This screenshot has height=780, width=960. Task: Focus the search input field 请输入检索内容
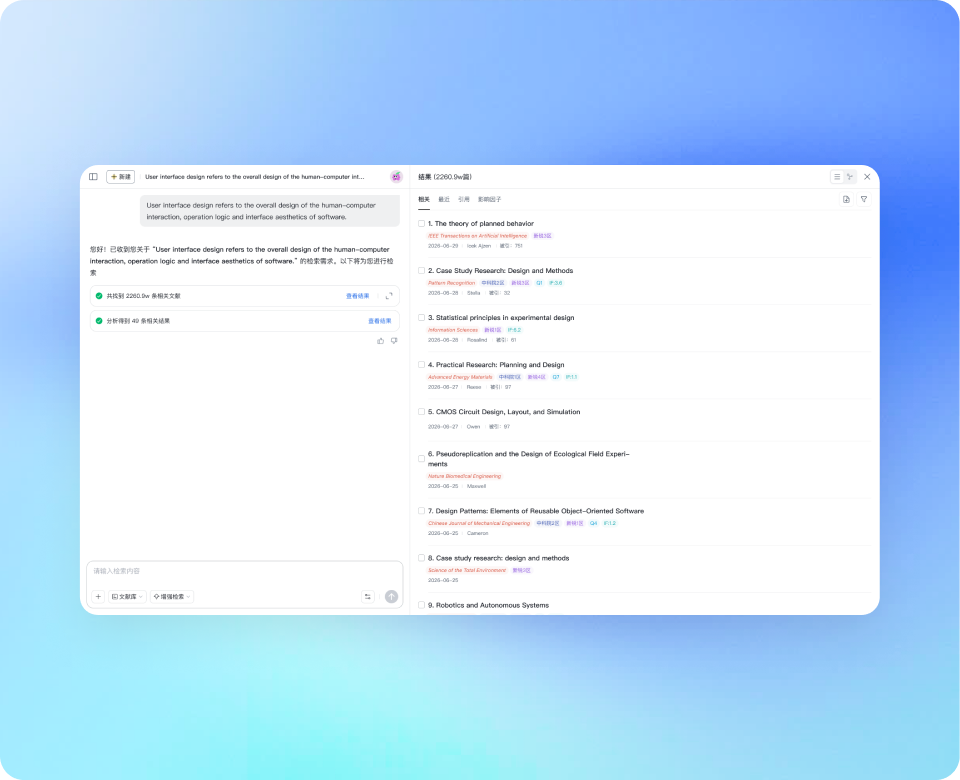tap(244, 571)
